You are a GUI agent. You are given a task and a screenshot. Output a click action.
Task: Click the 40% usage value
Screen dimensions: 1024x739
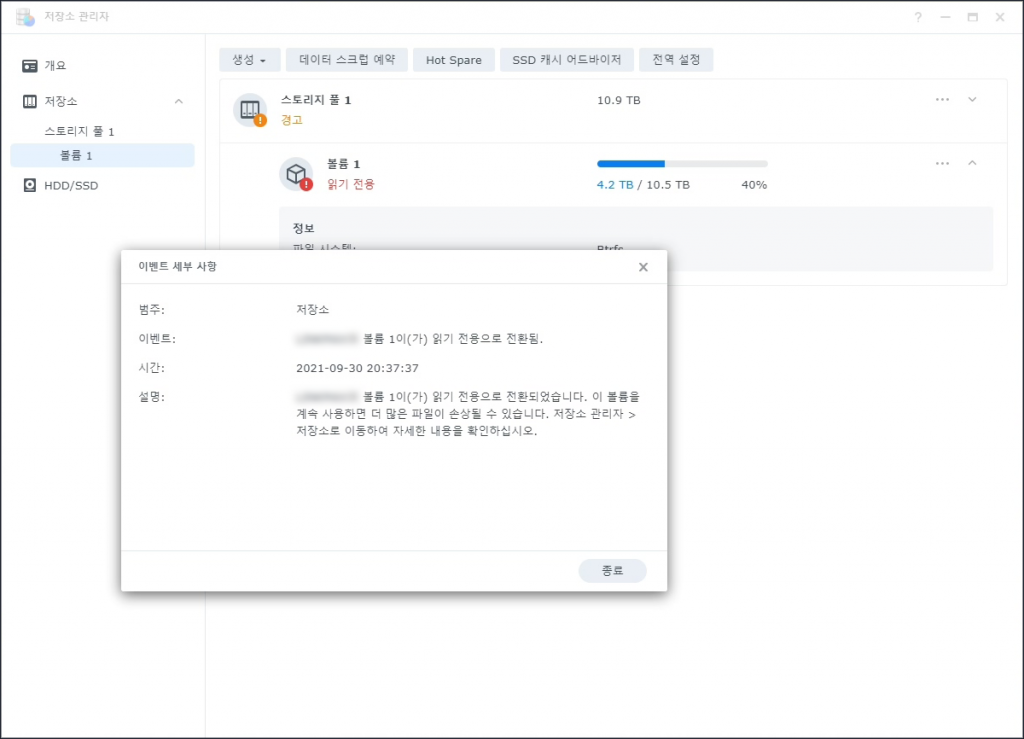point(754,185)
